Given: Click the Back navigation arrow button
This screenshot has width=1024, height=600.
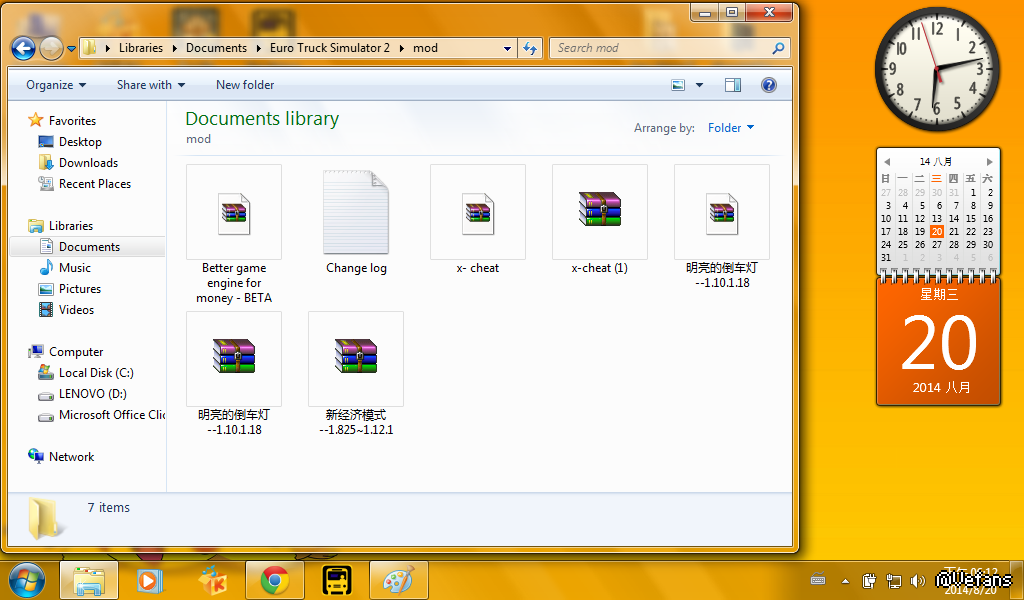Looking at the screenshot, I should click(23, 48).
